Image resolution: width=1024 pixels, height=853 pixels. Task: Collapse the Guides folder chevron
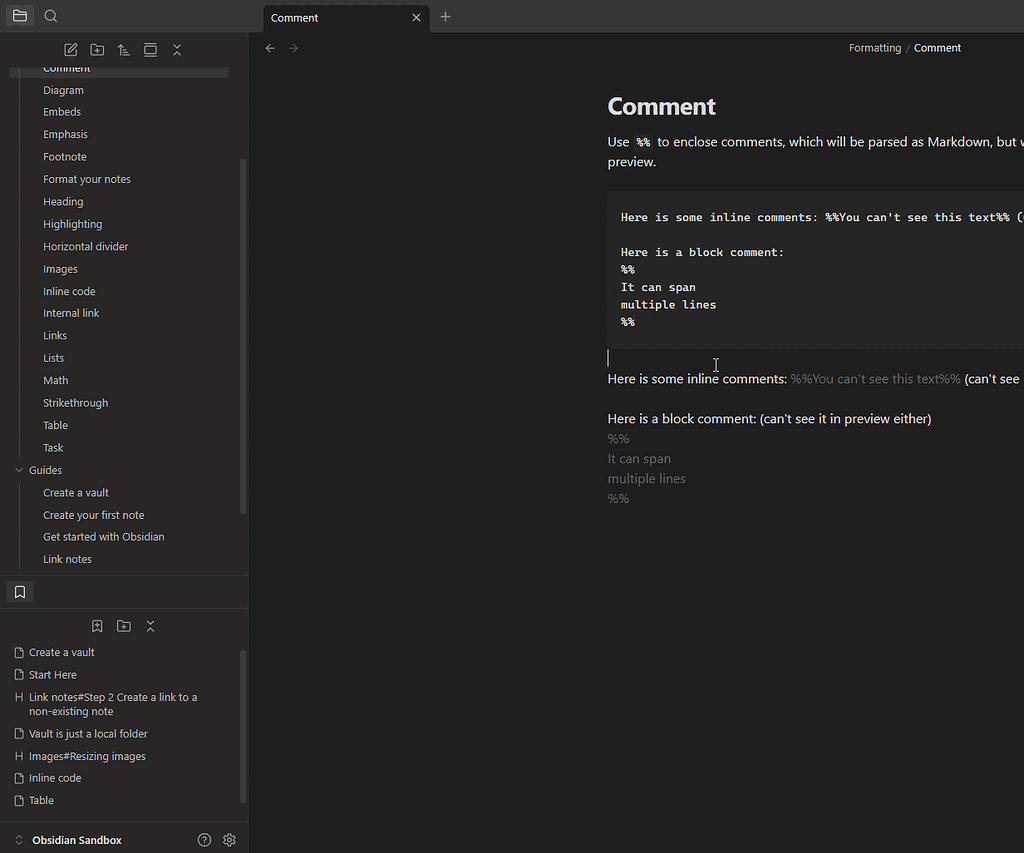pyautogui.click(x=16, y=469)
